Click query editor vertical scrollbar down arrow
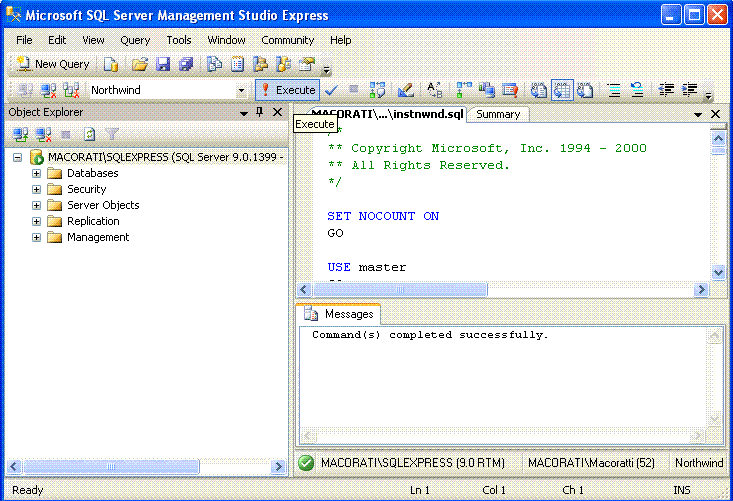The height and width of the screenshot is (501, 733). pos(718,272)
